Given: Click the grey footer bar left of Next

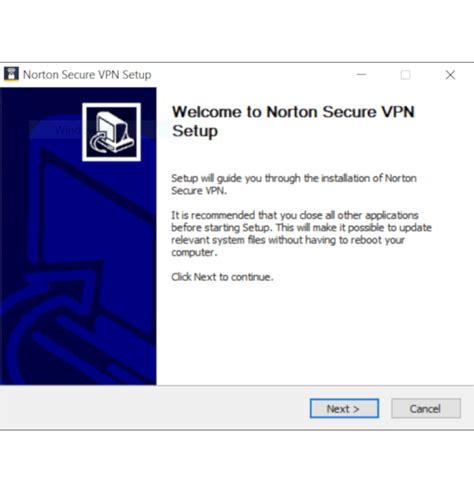Looking at the screenshot, I should pos(153,408).
